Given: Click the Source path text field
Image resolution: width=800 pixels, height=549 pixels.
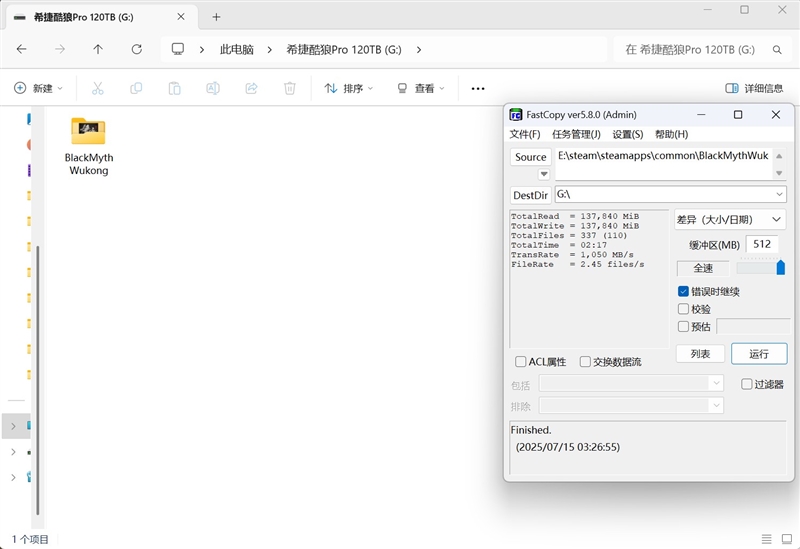Looking at the screenshot, I should [x=664, y=164].
